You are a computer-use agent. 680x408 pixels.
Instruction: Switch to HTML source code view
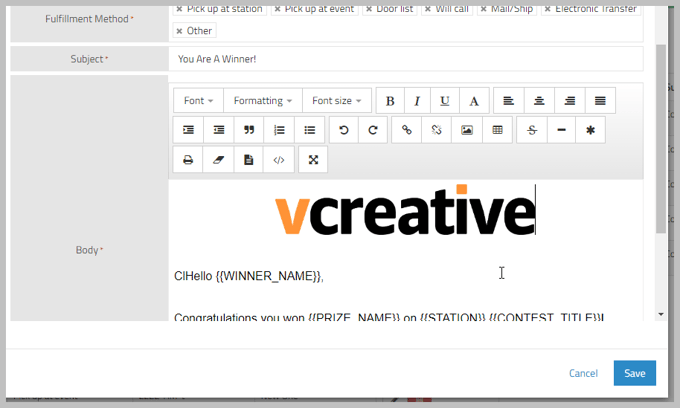[278, 160]
